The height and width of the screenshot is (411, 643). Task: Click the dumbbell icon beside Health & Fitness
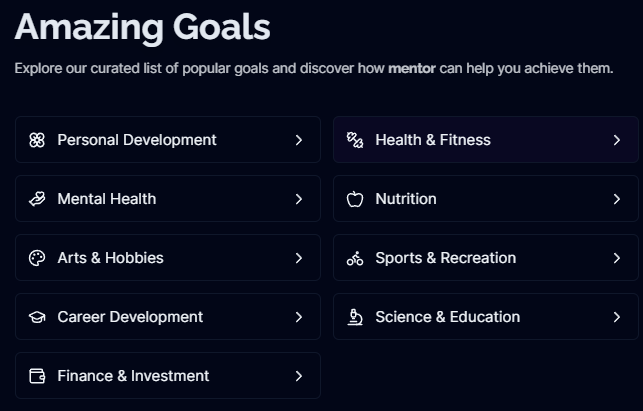tap(355, 140)
